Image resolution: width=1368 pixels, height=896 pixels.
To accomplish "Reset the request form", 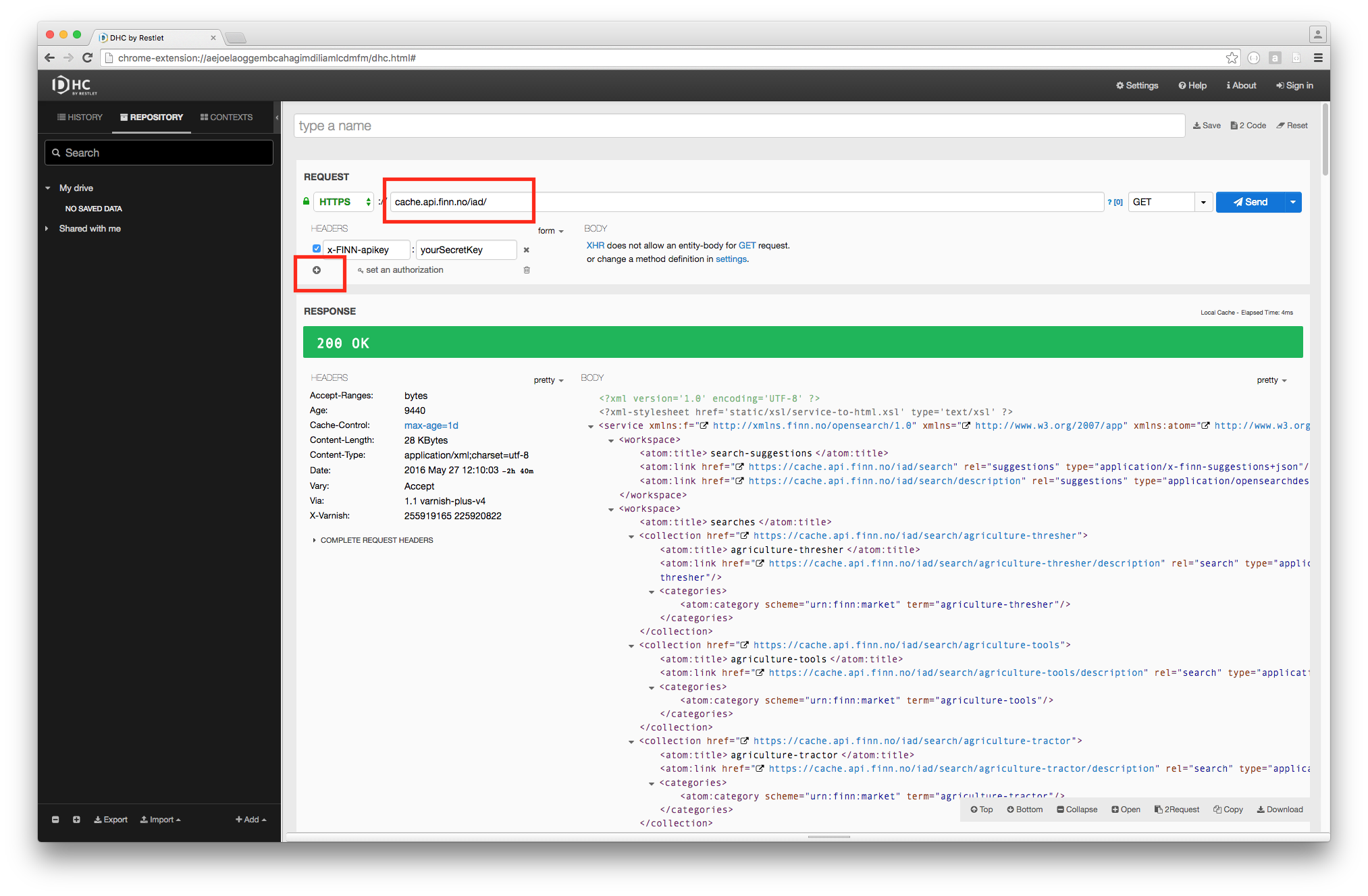I will click(1292, 126).
